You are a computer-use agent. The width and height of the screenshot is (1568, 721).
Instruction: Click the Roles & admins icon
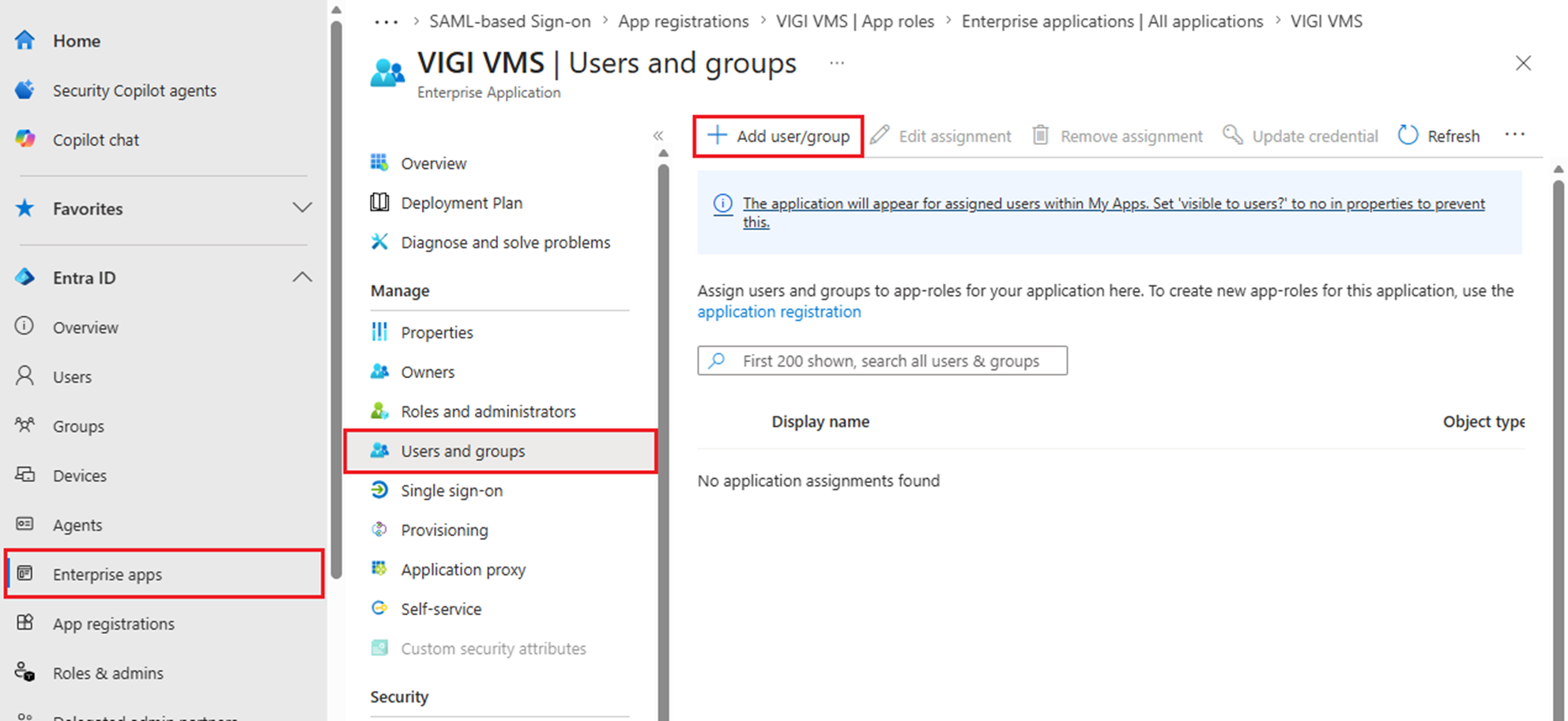[x=24, y=672]
